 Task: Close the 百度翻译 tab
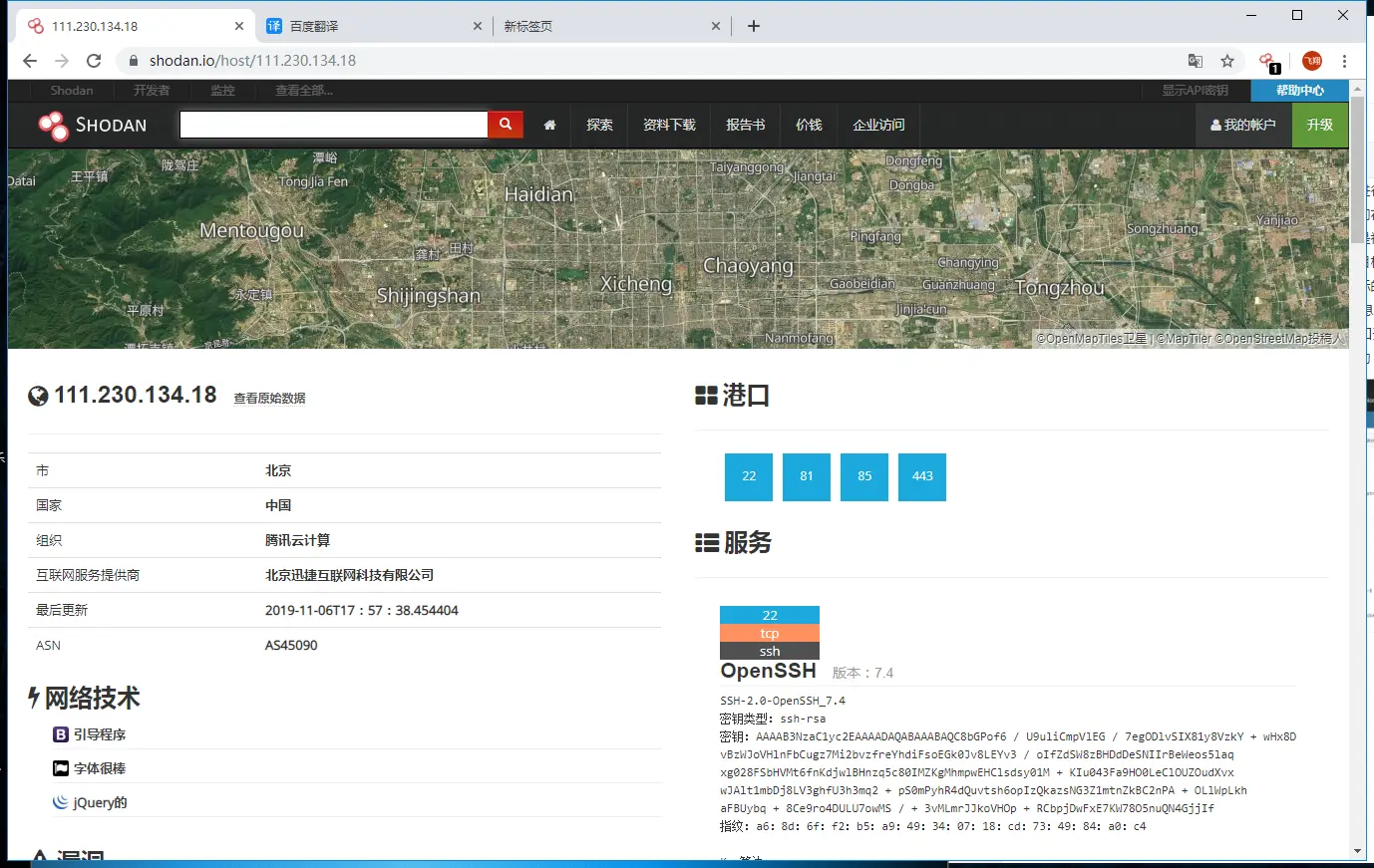point(478,26)
